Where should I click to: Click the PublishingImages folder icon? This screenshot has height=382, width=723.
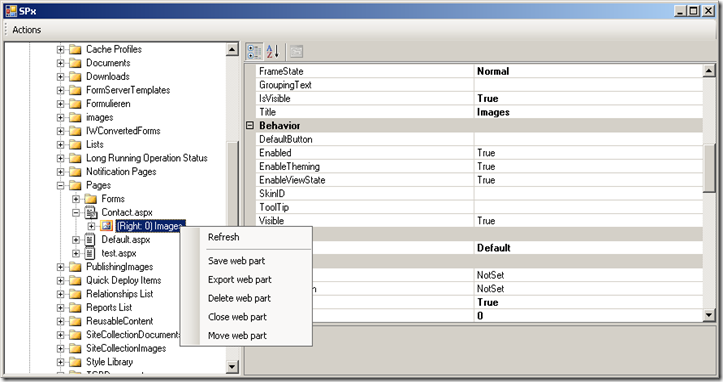click(x=75, y=267)
